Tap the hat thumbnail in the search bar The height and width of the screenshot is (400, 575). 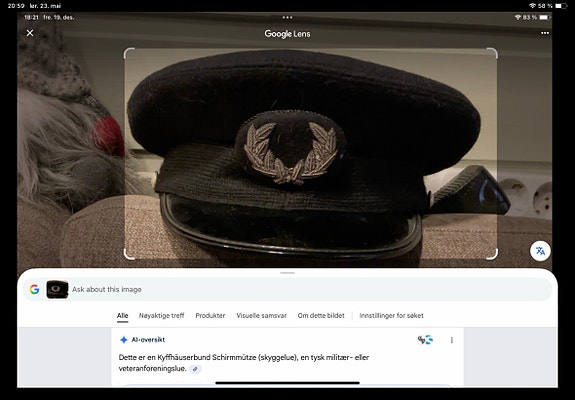click(x=57, y=289)
